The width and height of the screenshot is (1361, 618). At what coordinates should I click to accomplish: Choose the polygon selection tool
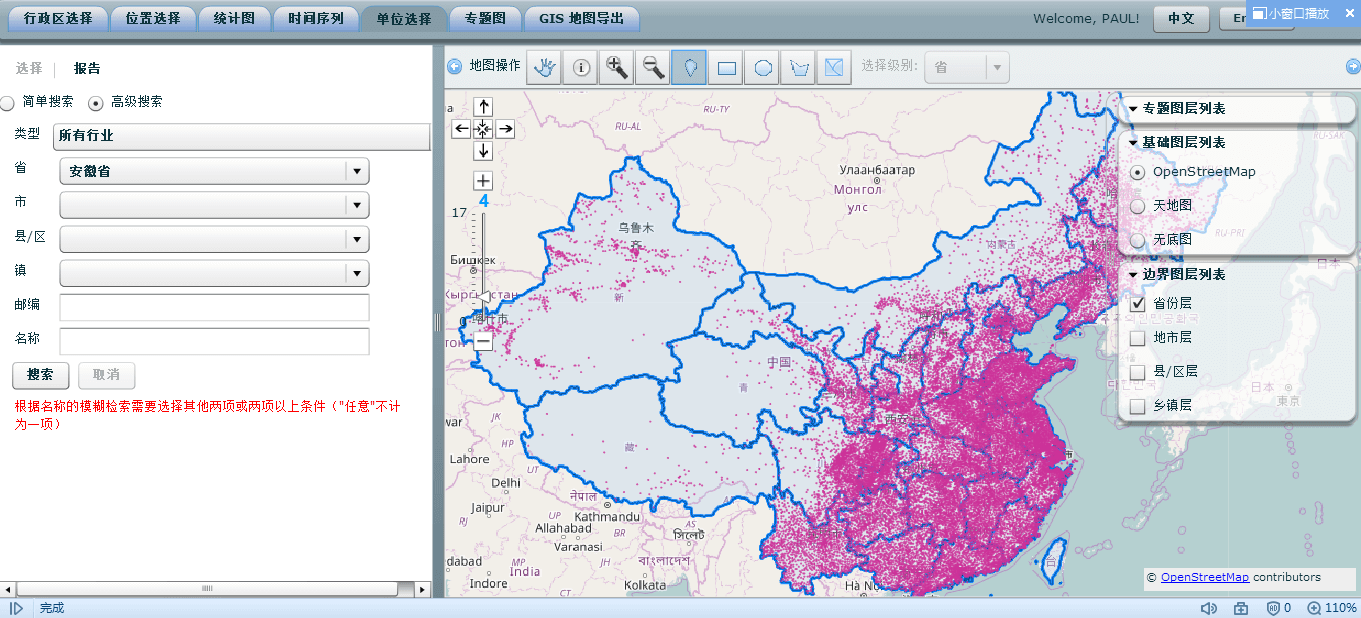point(798,67)
